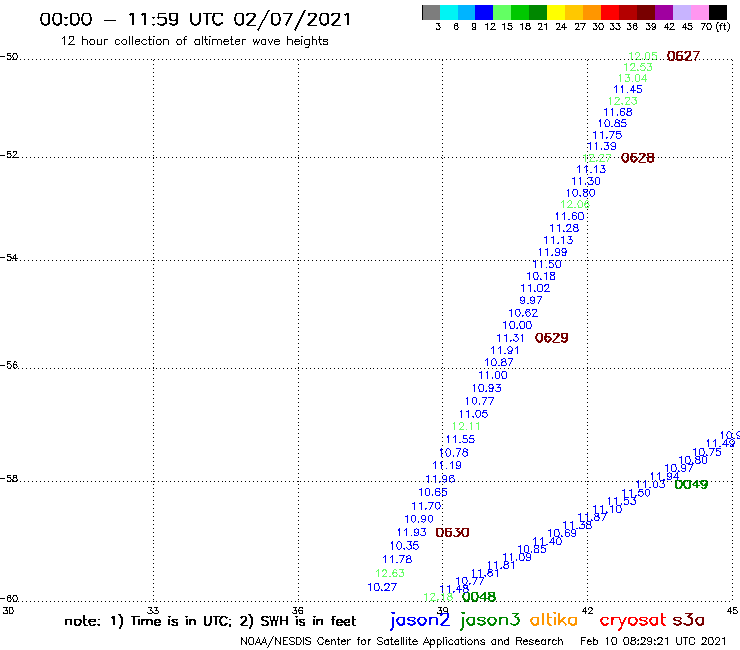Select the 11.55 wave height value
Image resolution: width=740 pixels, height=650 pixels.
click(460, 439)
